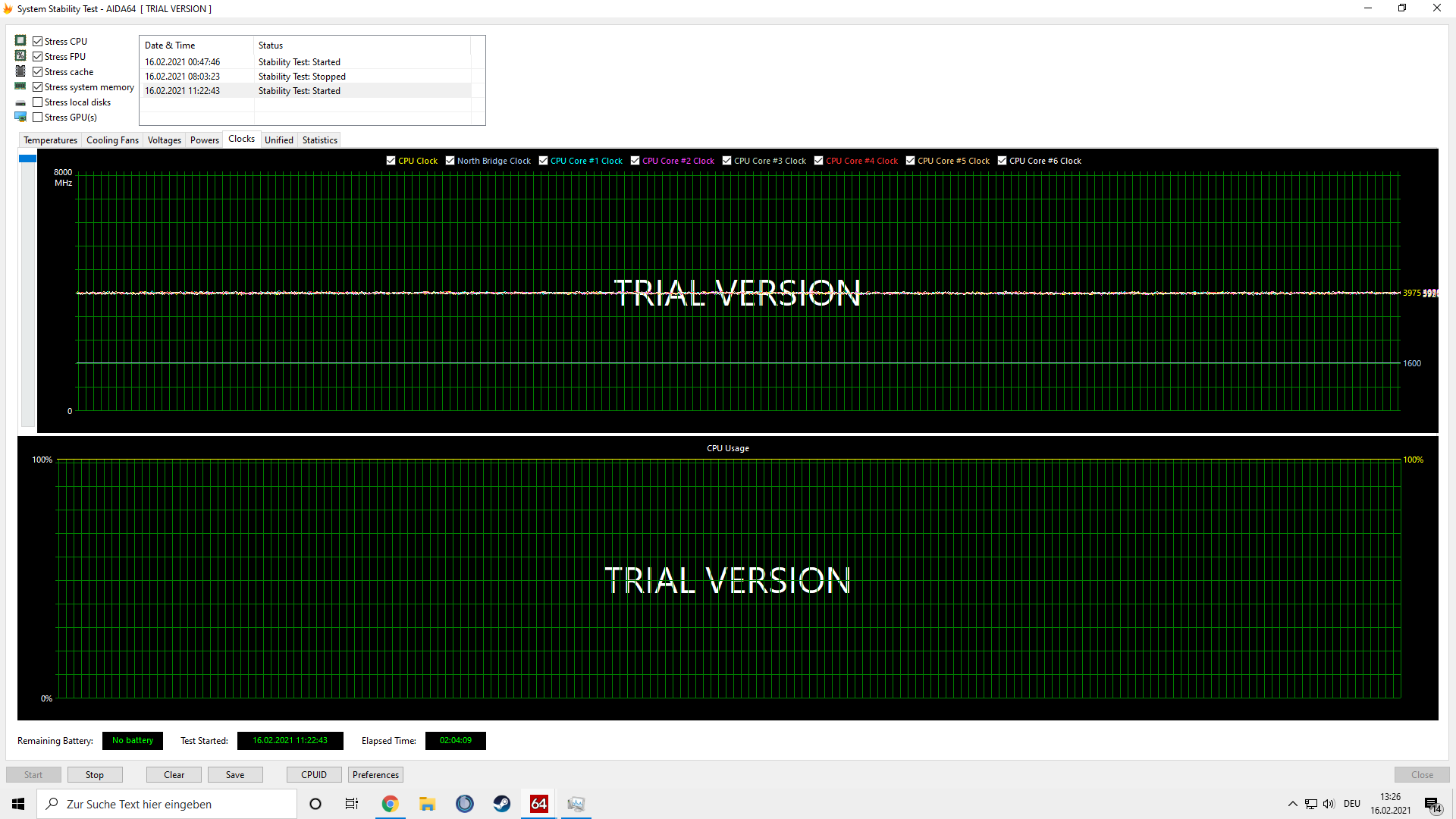Hide the North Bridge Clock graph line
The height and width of the screenshot is (819, 1456).
(x=450, y=161)
